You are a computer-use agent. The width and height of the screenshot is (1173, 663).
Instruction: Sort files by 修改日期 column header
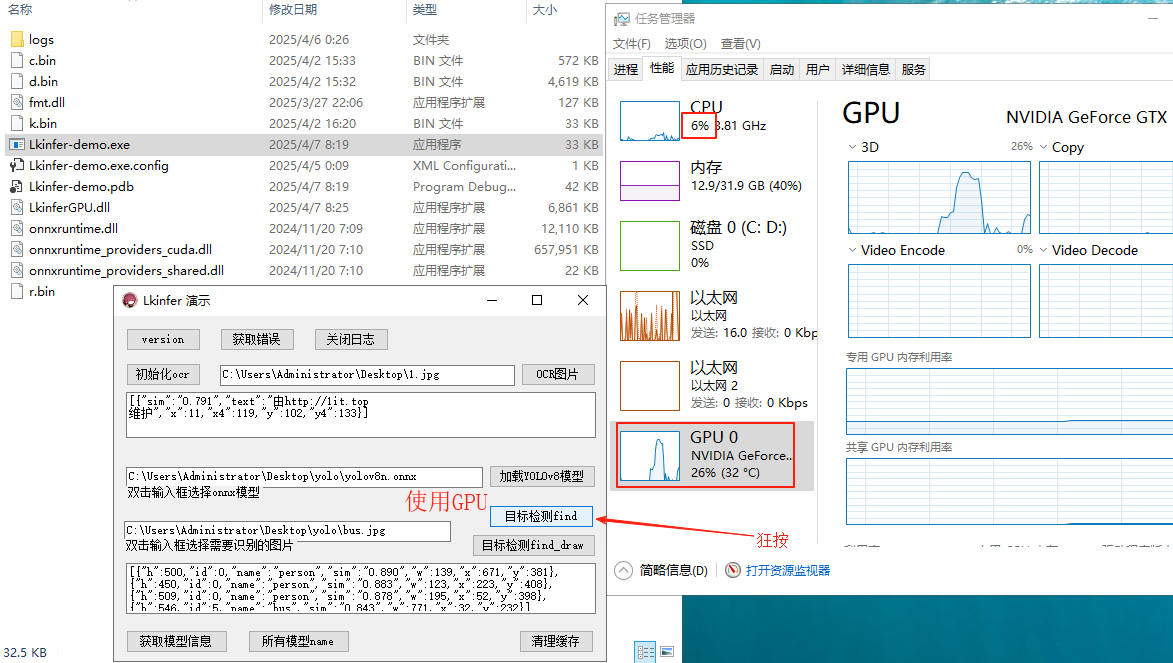click(x=293, y=10)
